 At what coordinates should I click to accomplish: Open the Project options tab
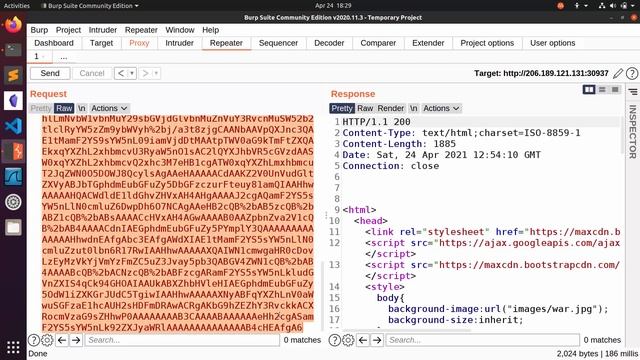pyautogui.click(x=487, y=43)
